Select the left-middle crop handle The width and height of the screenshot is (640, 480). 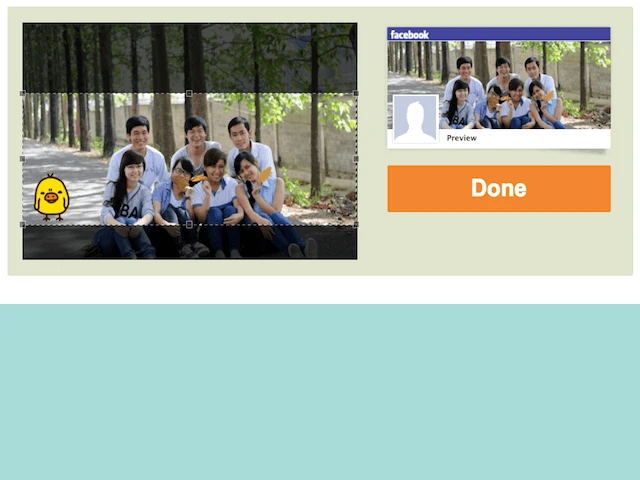pyautogui.click(x=23, y=159)
